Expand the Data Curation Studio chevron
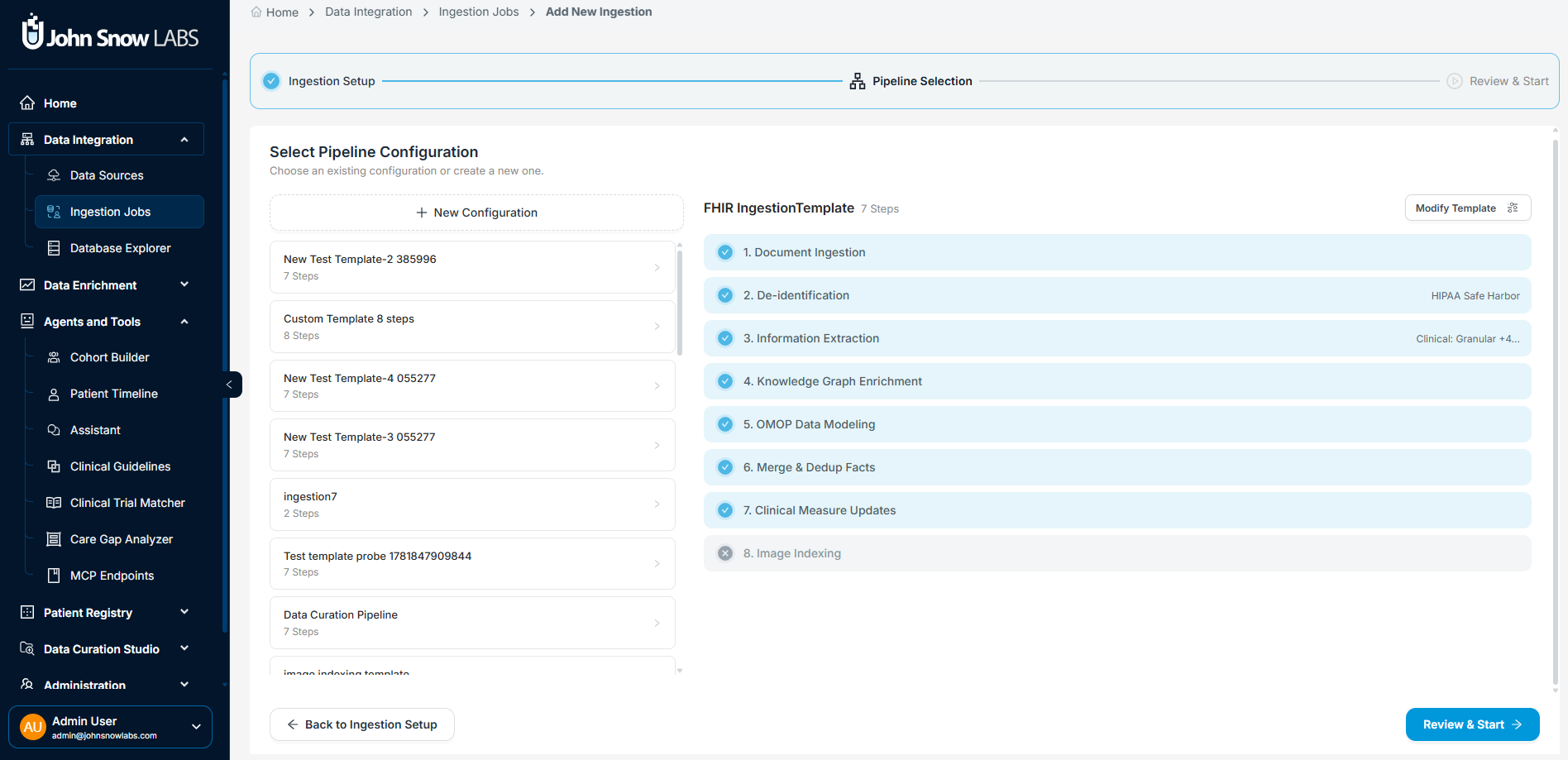The height and width of the screenshot is (760, 1568). (184, 648)
